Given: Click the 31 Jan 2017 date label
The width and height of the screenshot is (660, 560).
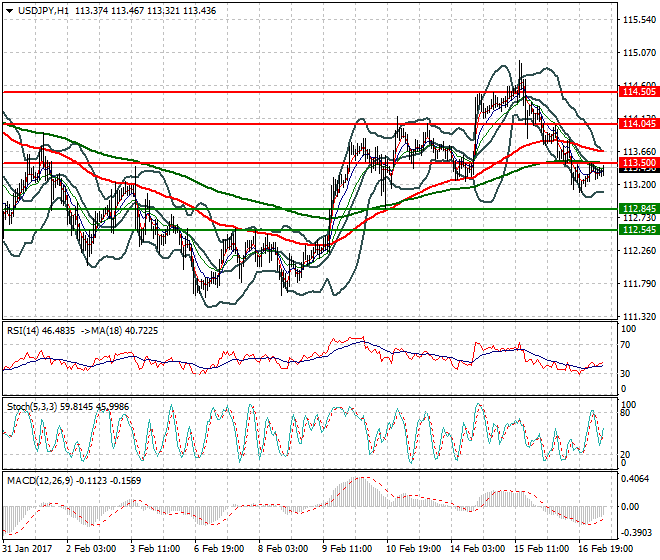Looking at the screenshot, I should (x=28, y=549).
